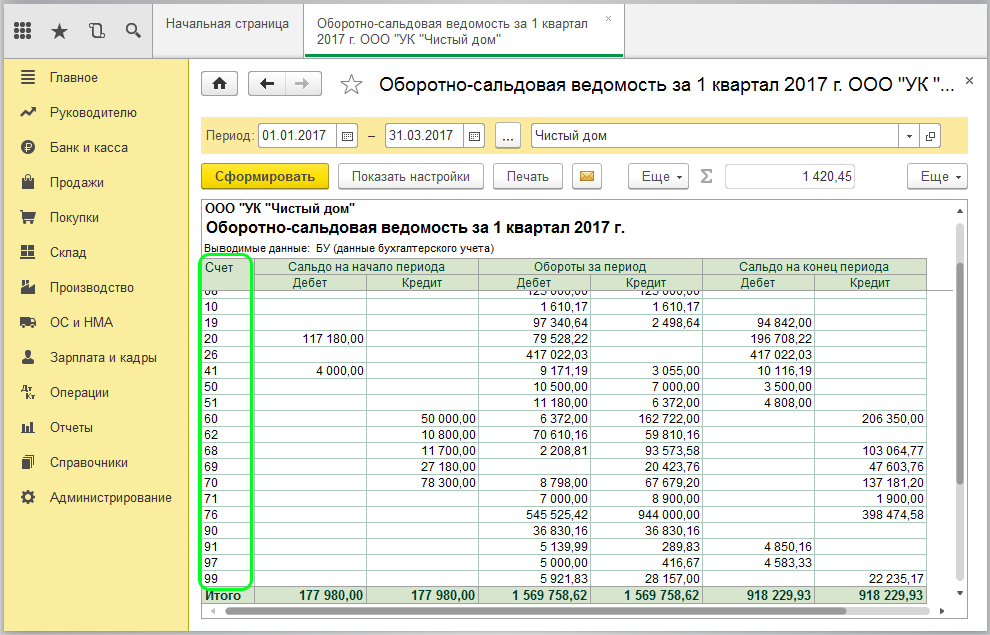Open the history icon in top panel

click(x=96, y=31)
